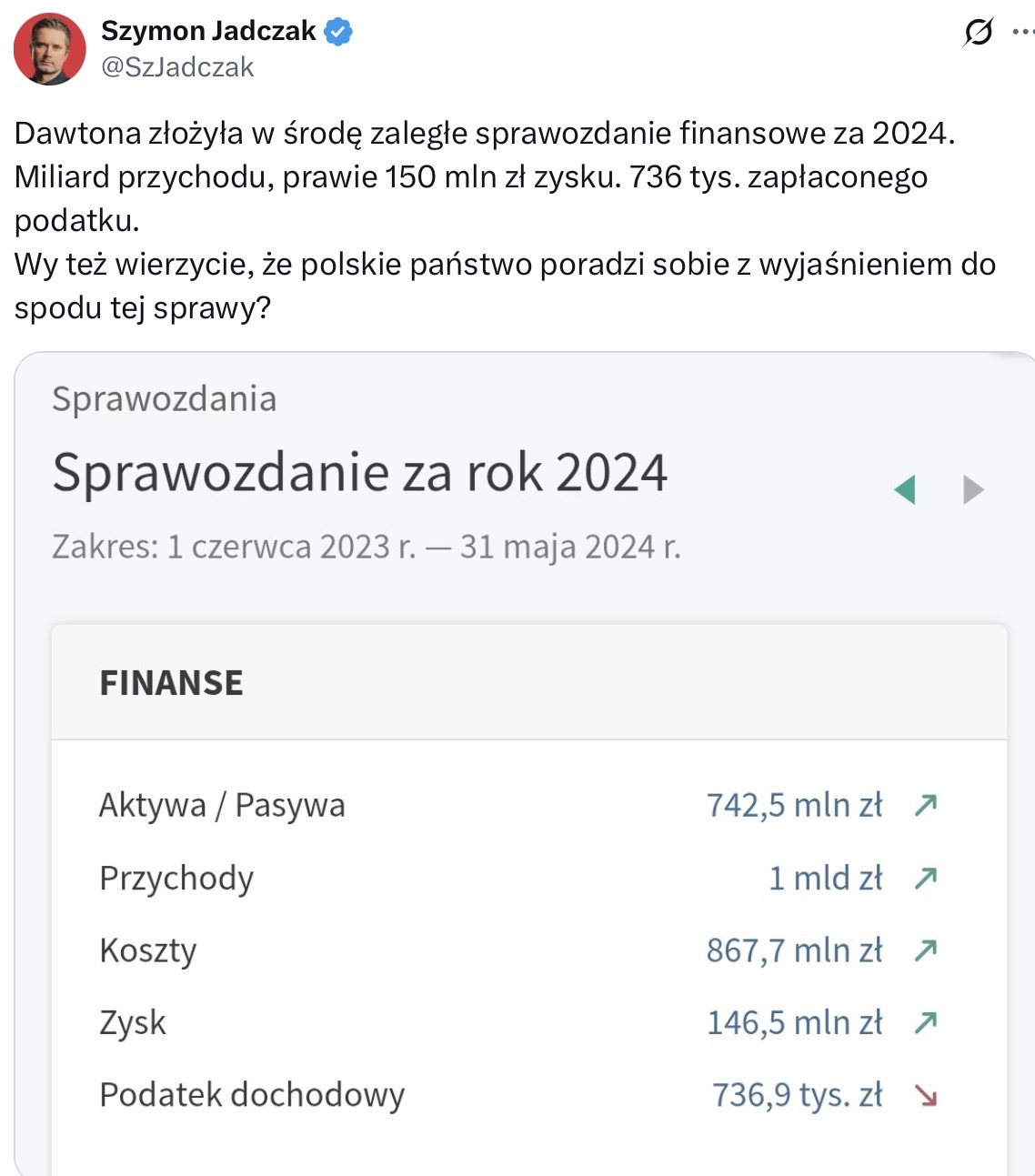This screenshot has width=1035, height=1176.
Task: Click the 146,5 mln zł profit value
Action: coord(794,1023)
